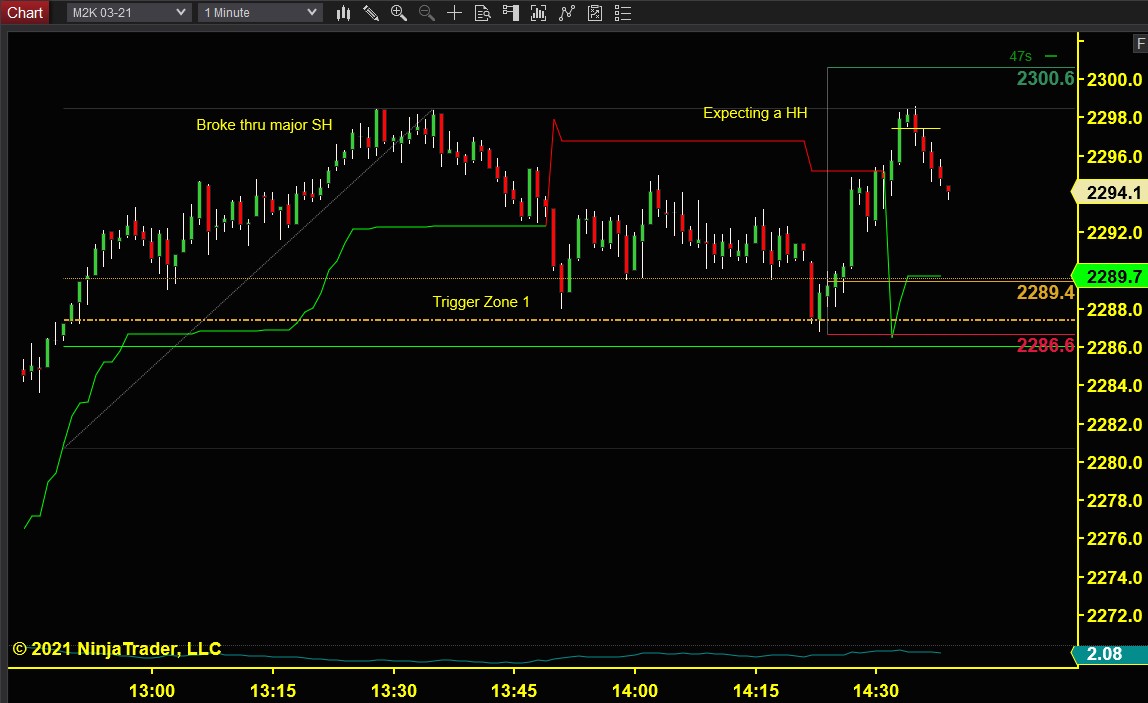Click the 'Broke thru major SH' annotation
1148x703 pixels.
click(x=264, y=125)
